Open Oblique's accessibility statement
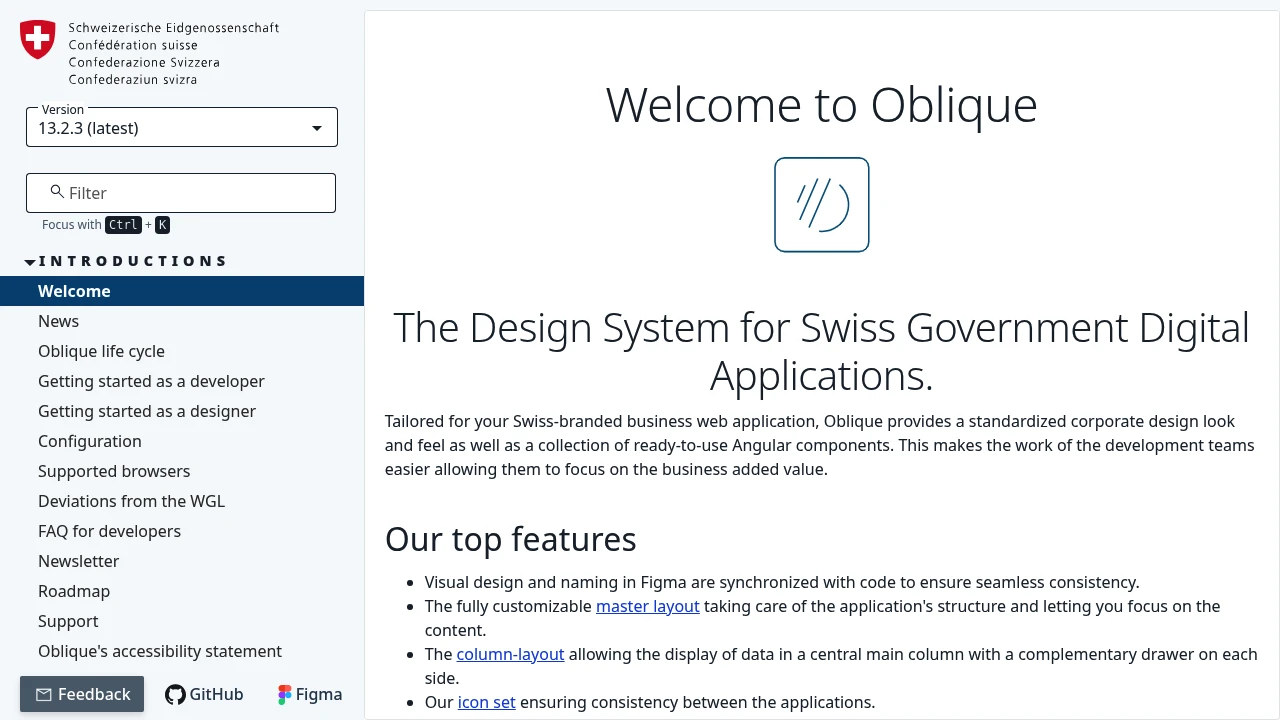Image resolution: width=1280 pixels, height=720 pixels. click(159, 651)
